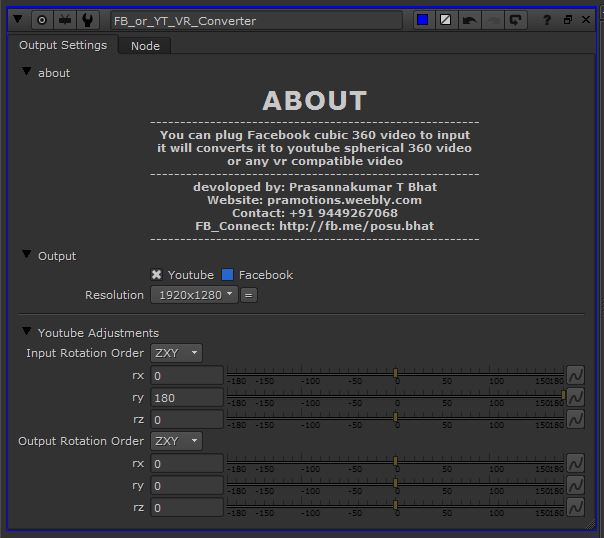Screen dimensions: 604x538
Task: Open animation curve menu for output rz
Action: point(576,507)
